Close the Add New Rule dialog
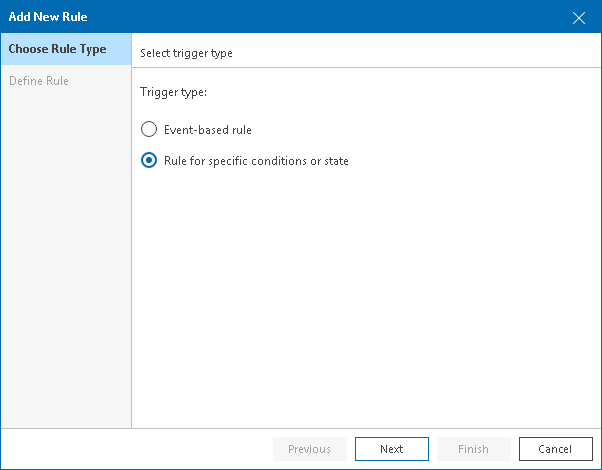 tap(579, 17)
